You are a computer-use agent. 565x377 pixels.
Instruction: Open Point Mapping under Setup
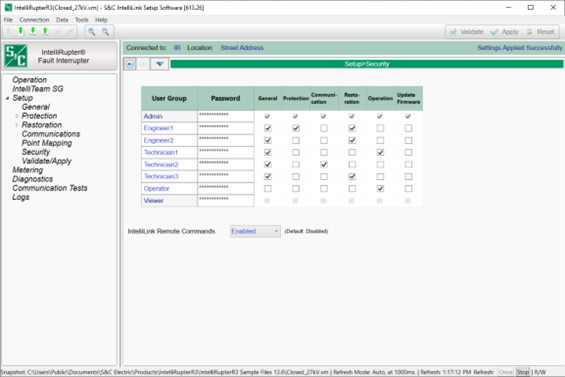(x=46, y=143)
